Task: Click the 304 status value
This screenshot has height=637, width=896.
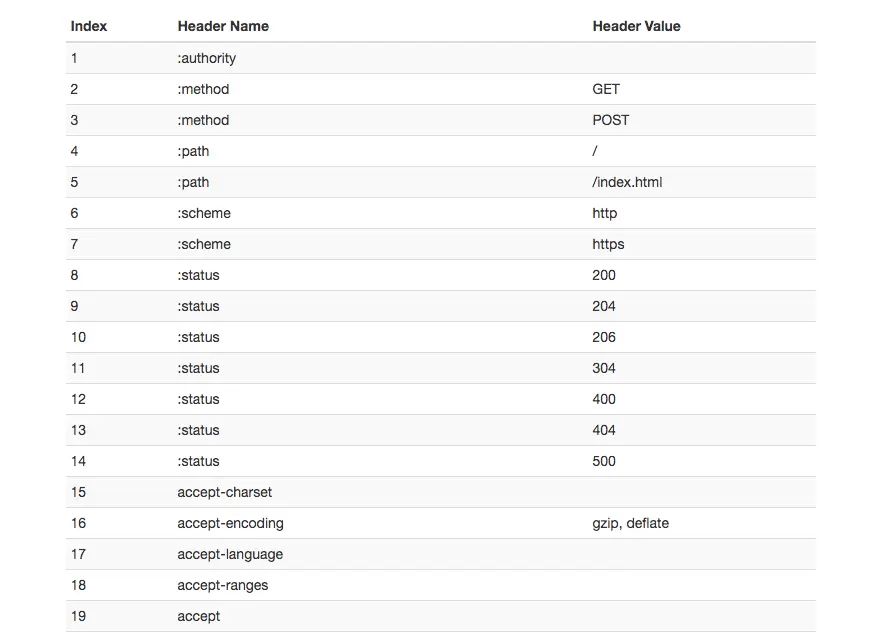Action: tap(604, 368)
